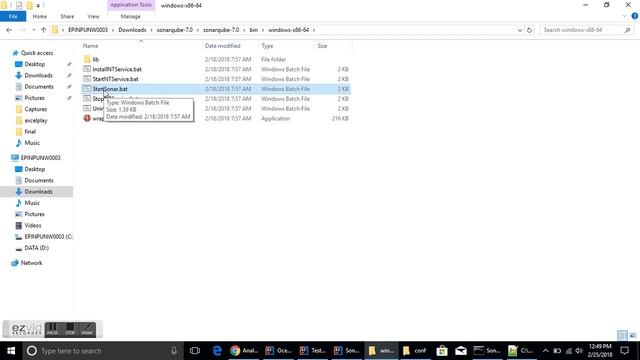Show hidden system tray icons
This screenshot has height=360, width=640.
546,351
